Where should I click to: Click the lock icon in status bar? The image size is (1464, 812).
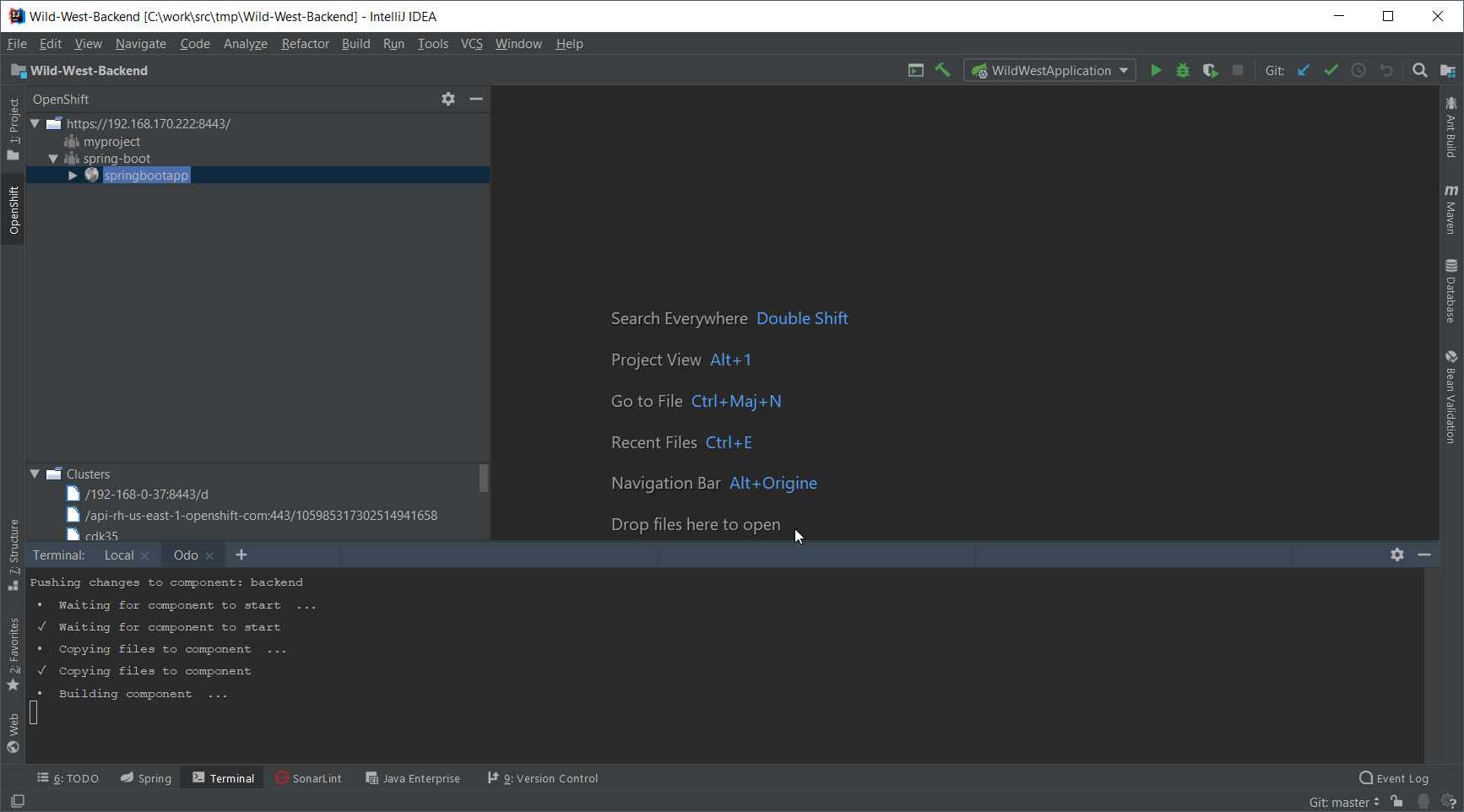coord(1397,801)
